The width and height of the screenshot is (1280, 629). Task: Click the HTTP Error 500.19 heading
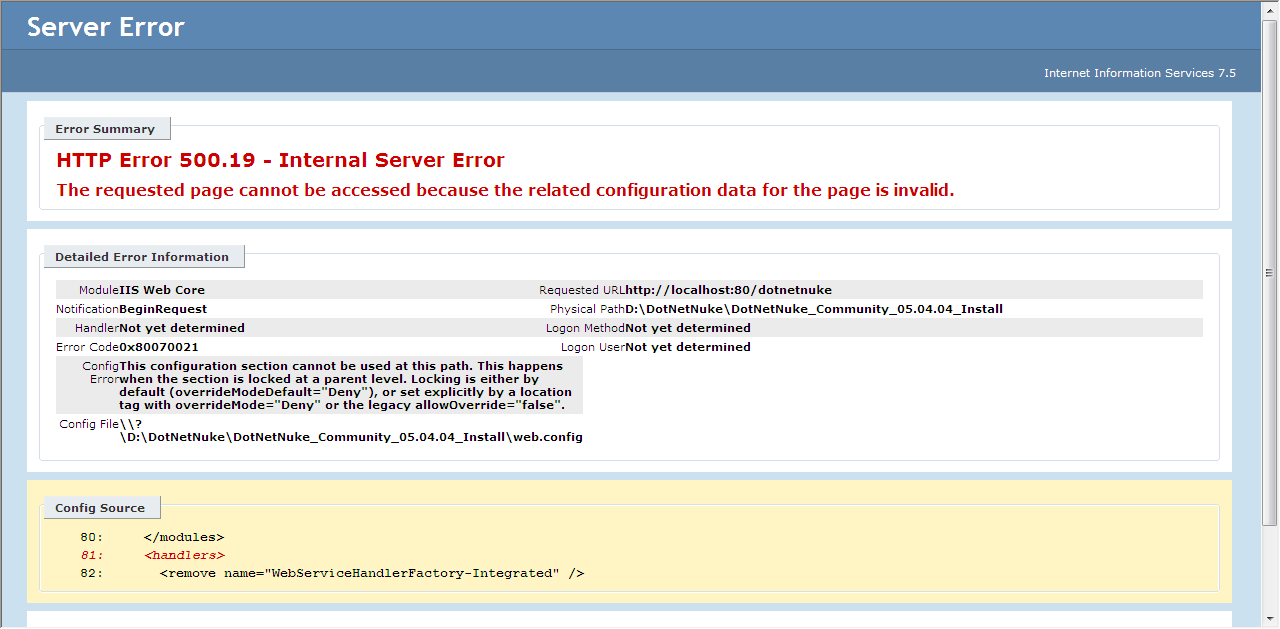coord(281,160)
